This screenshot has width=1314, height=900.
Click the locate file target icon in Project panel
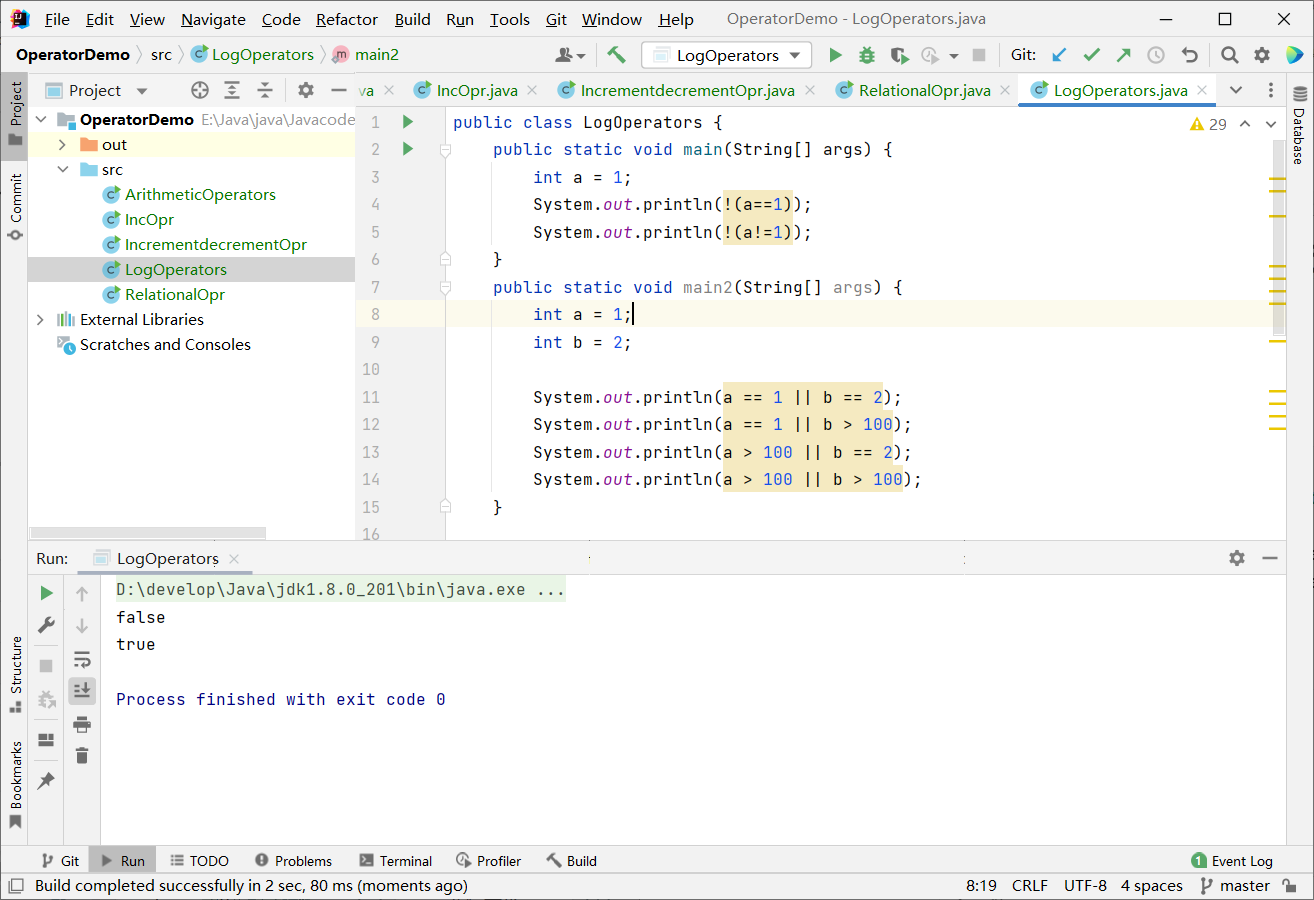tap(199, 90)
